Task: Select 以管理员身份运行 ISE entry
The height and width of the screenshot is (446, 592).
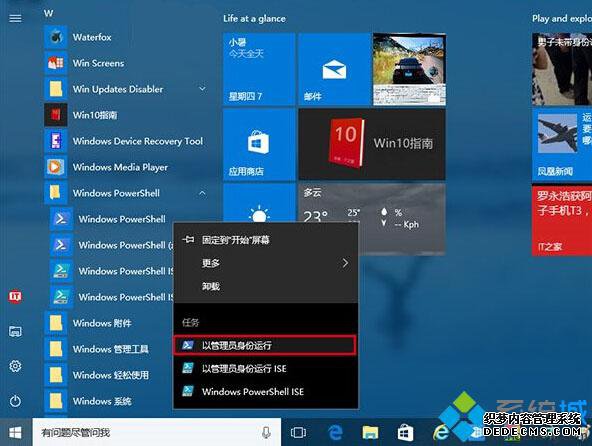Action: [x=265, y=369]
